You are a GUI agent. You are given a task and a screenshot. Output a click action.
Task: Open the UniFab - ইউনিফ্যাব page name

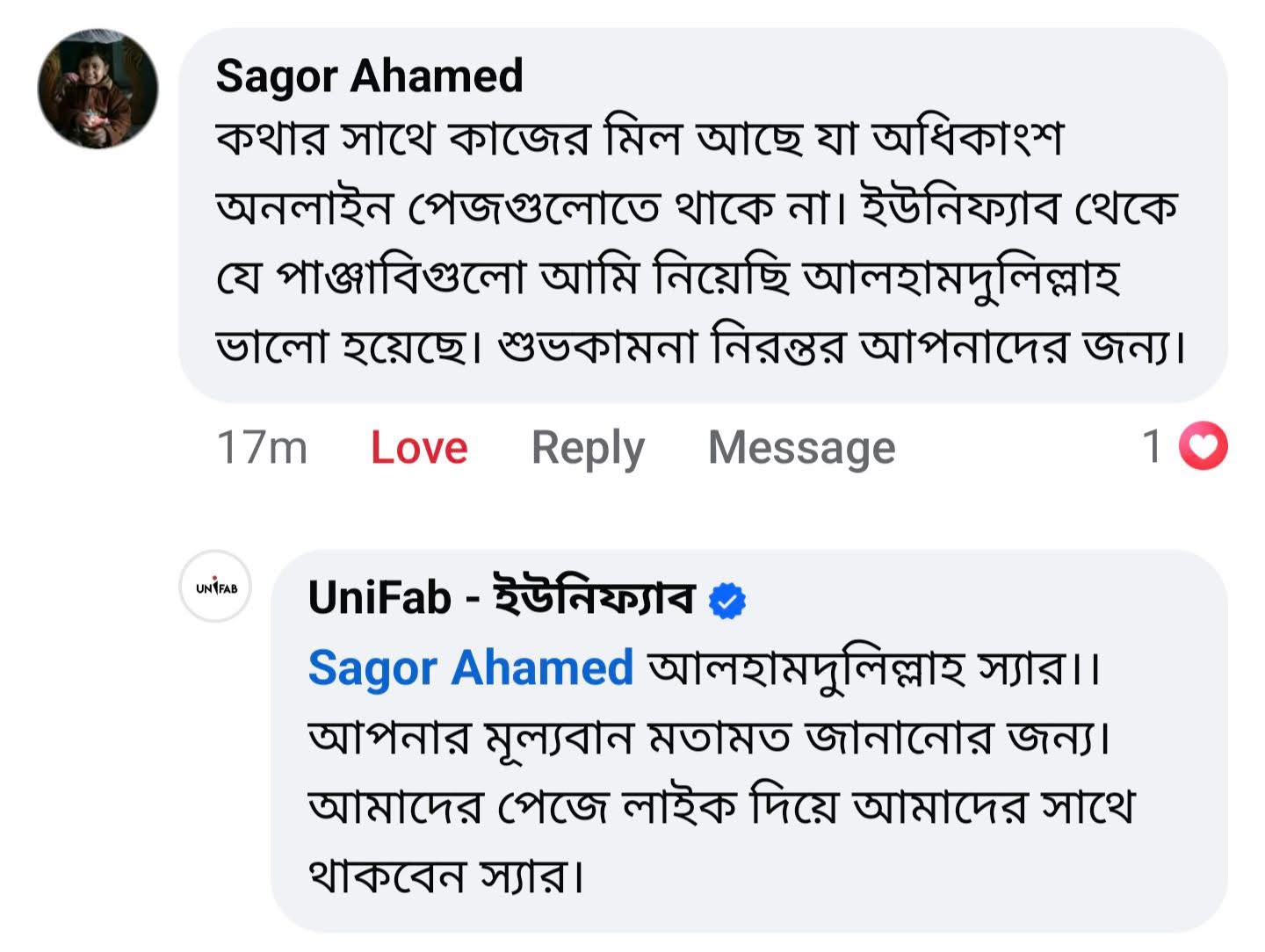[501, 597]
